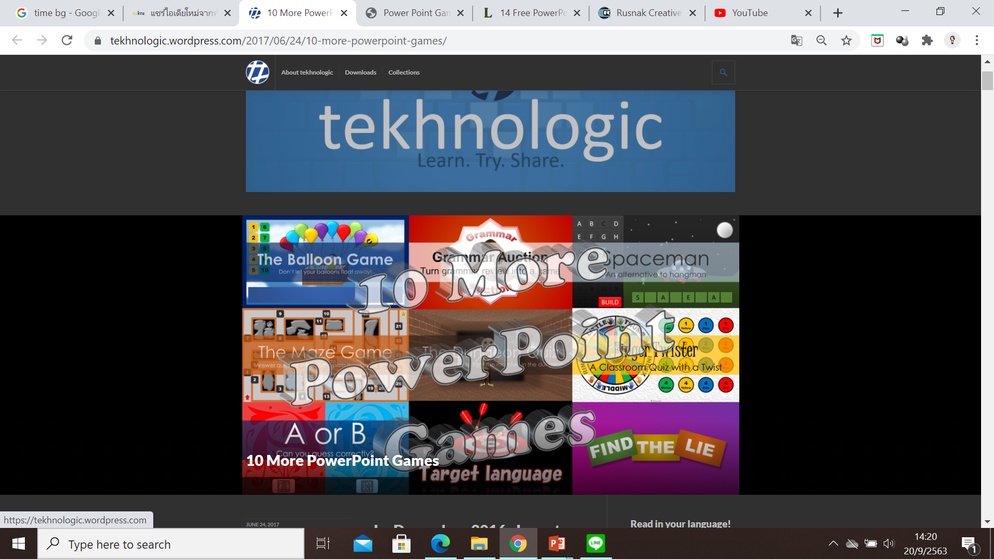Click the Find The Lie thumbnail
The image size is (994, 559).
pos(655,447)
